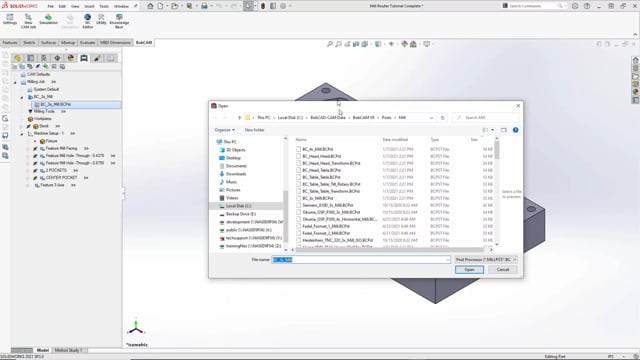Image resolution: width=640 pixels, height=360 pixels.
Task: Switch to the Evaluate ribbon tab
Action: pos(87,42)
